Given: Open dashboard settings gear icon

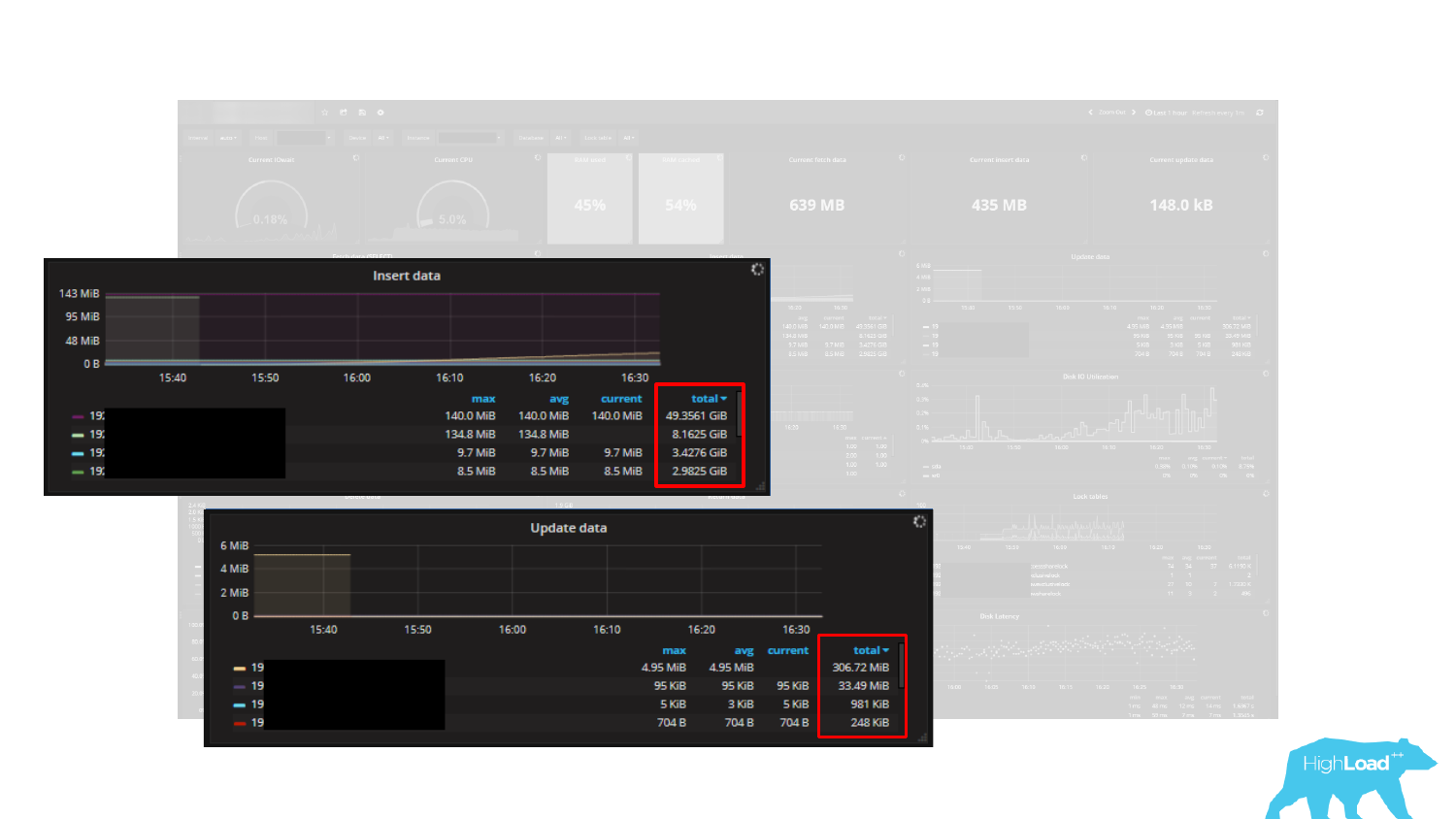Looking at the screenshot, I should coord(381,113).
